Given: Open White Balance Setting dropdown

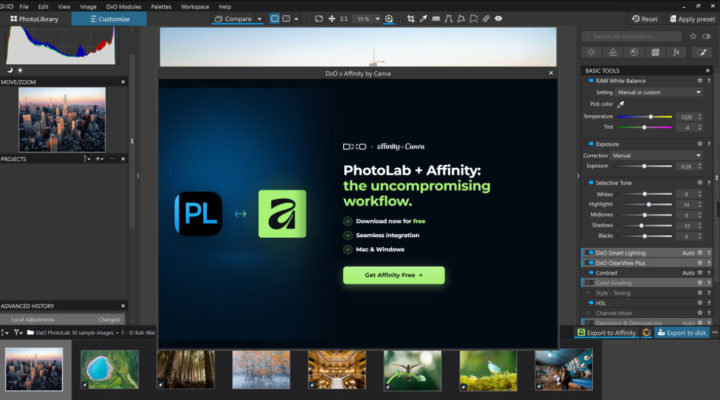Looking at the screenshot, I should tap(659, 92).
